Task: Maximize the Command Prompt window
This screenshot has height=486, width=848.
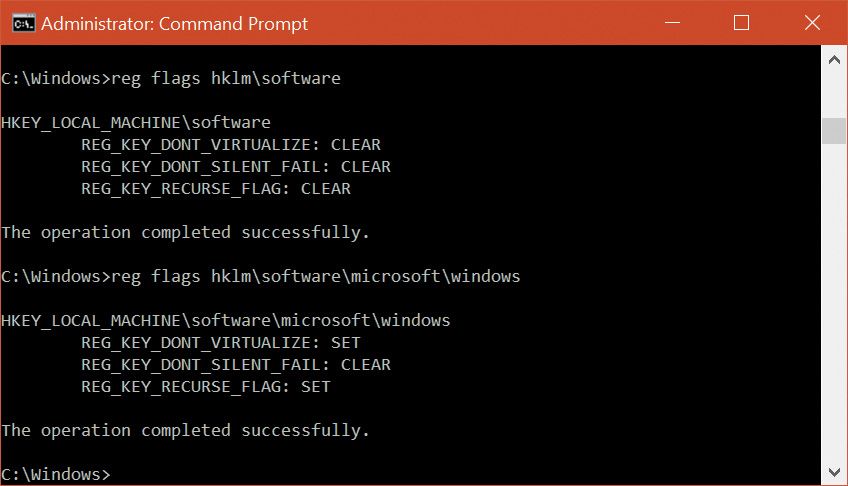Action: click(x=741, y=22)
